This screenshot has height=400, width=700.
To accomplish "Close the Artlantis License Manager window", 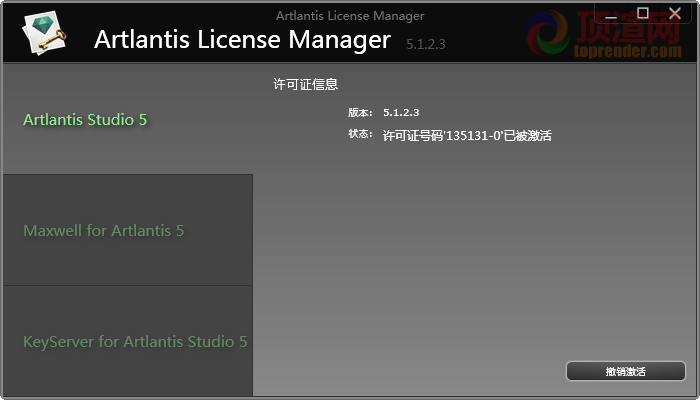I will click(675, 13).
